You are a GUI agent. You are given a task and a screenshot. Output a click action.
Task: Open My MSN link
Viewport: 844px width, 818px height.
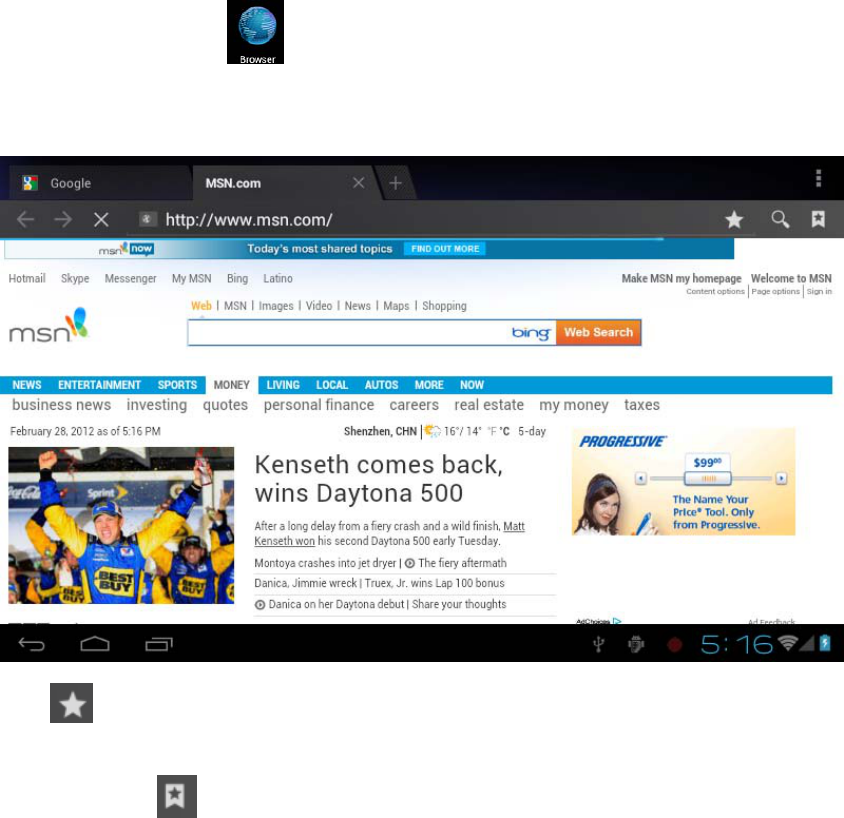[x=192, y=278]
